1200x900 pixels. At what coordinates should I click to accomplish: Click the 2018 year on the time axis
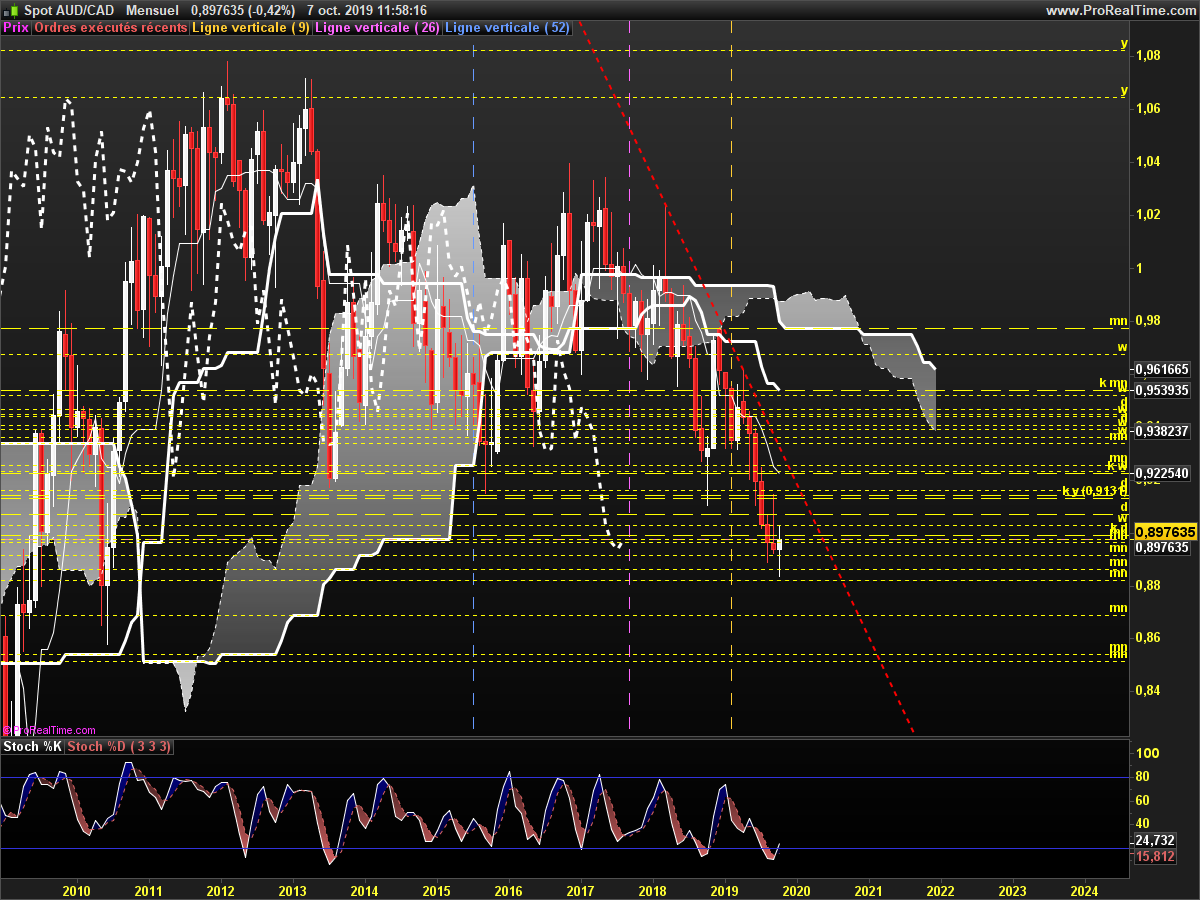point(652,890)
